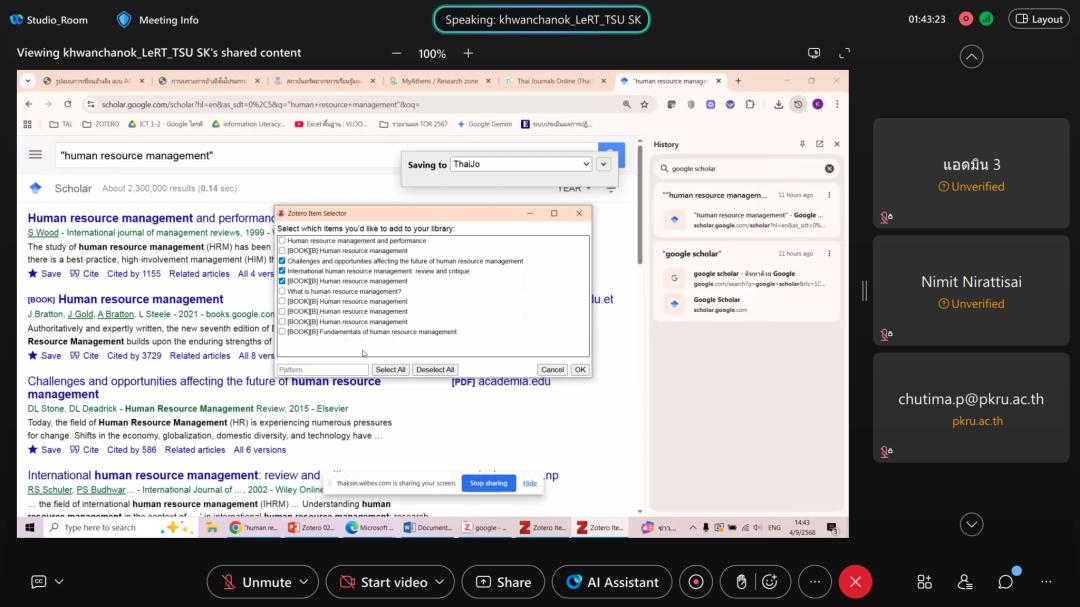The width and height of the screenshot is (1080, 607).
Task: Check 'What is human resource management?' item
Action: coord(282,291)
